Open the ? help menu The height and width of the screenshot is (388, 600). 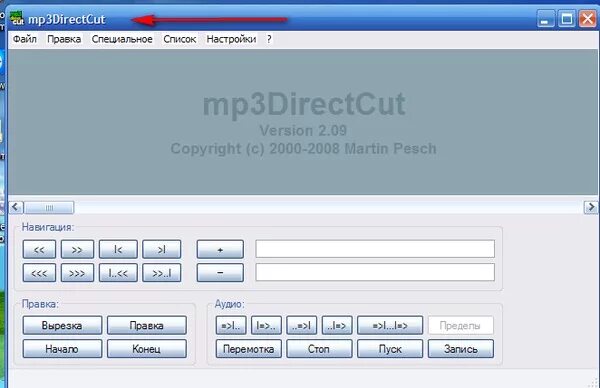pyautogui.click(x=269, y=39)
